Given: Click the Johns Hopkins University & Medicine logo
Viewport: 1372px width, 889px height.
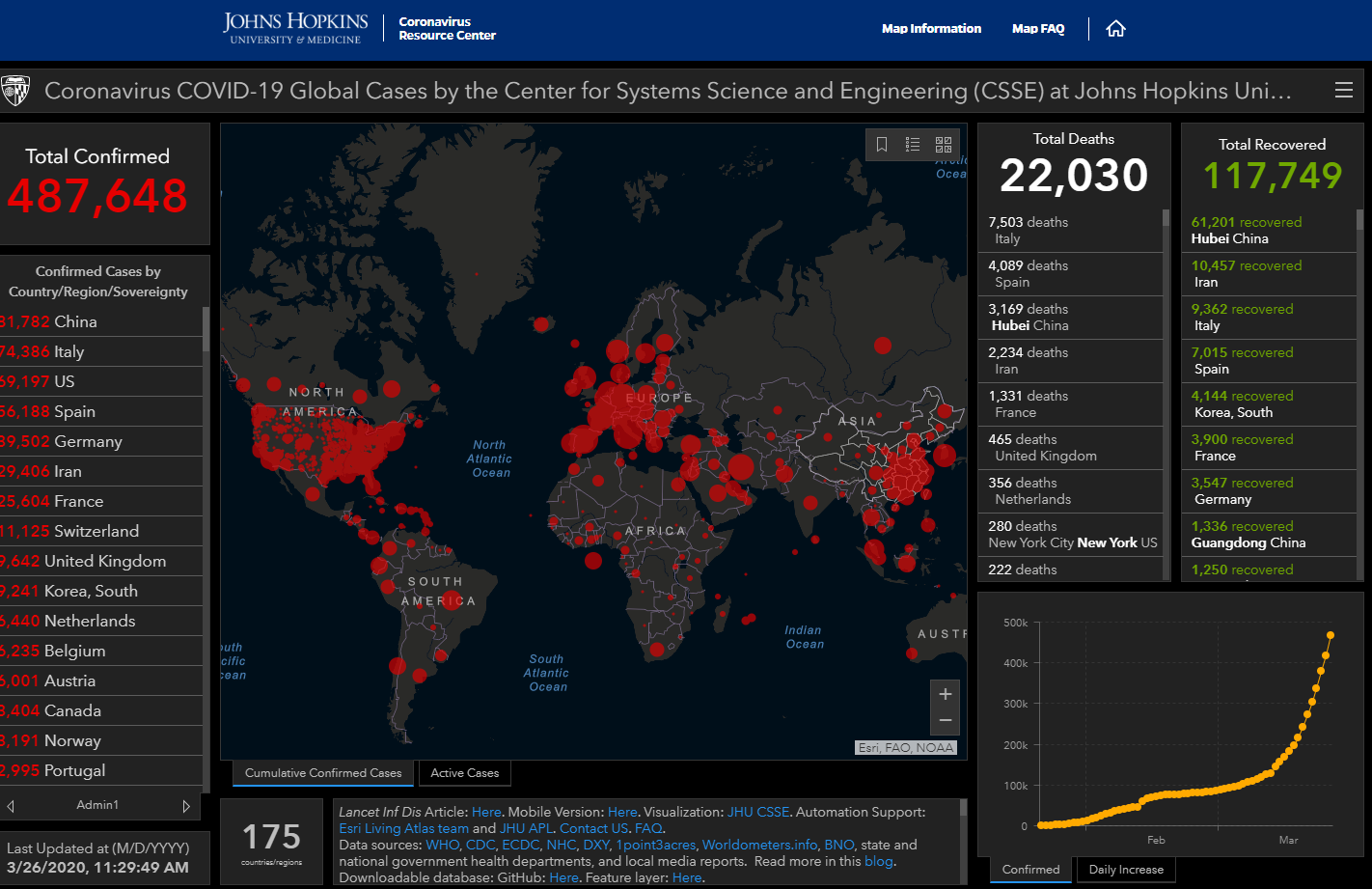Looking at the screenshot, I should tap(295, 28).
